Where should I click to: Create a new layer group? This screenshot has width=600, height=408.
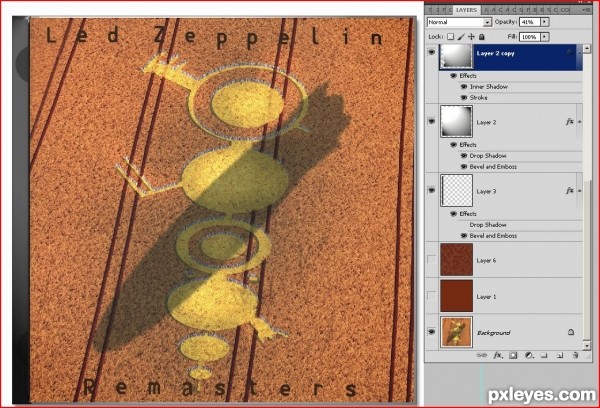pos(544,356)
